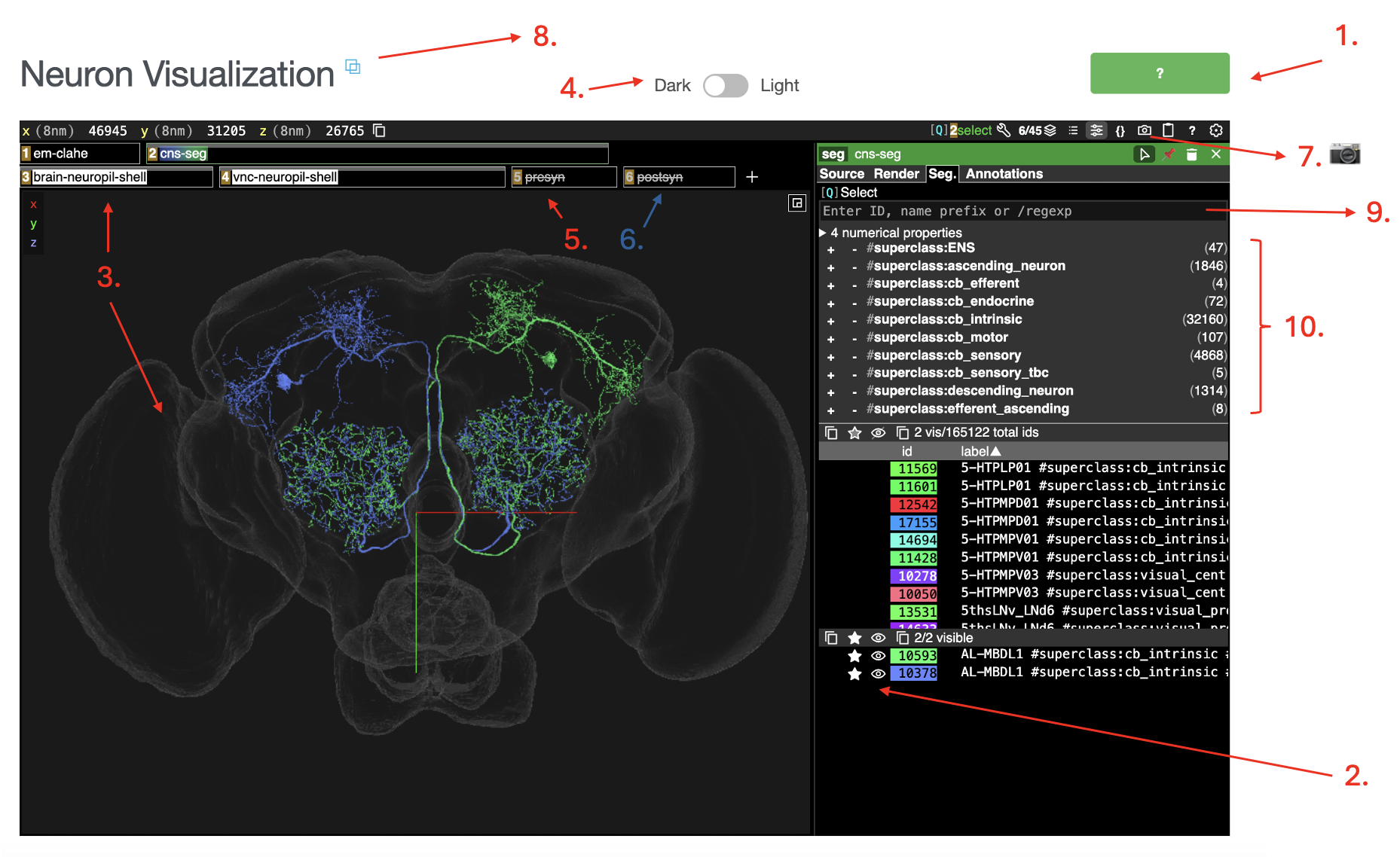This screenshot has width=1400, height=857.
Task: Enable the hidden postsyn layer
Action: click(x=678, y=177)
